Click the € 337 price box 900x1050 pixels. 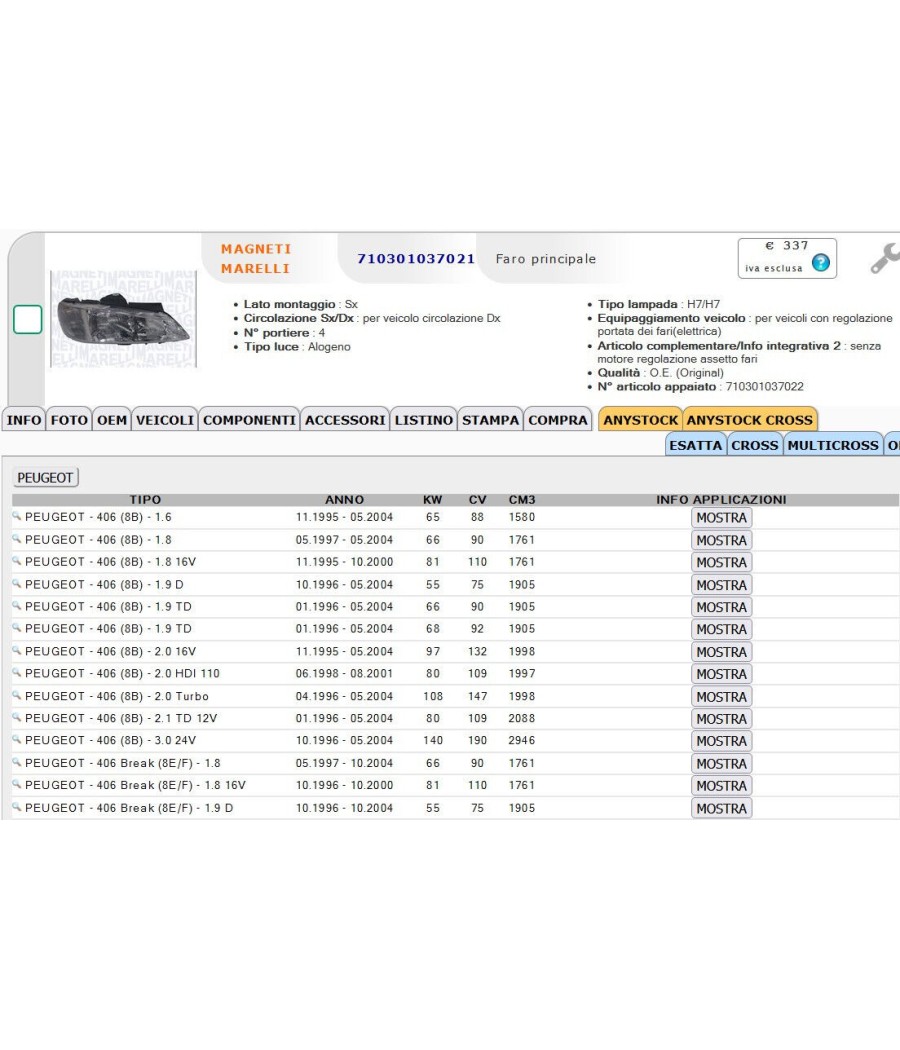point(787,258)
